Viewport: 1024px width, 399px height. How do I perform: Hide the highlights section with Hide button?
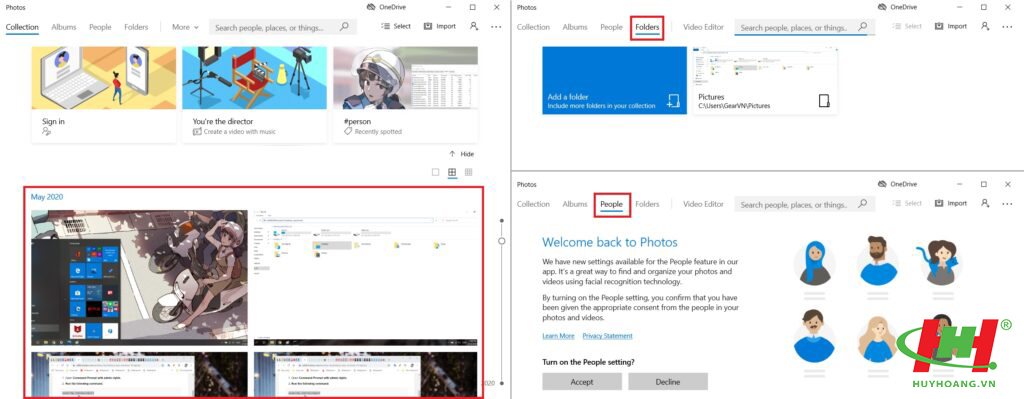[461, 154]
